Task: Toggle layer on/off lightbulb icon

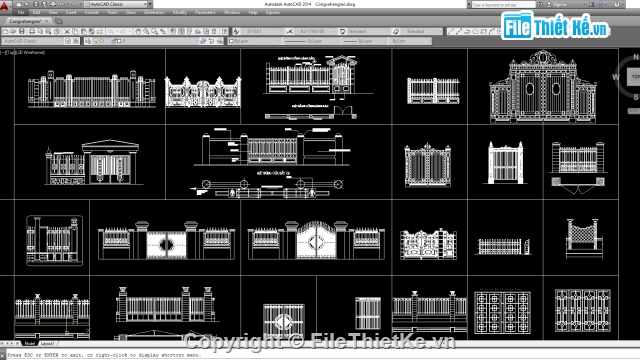Action: (96, 41)
